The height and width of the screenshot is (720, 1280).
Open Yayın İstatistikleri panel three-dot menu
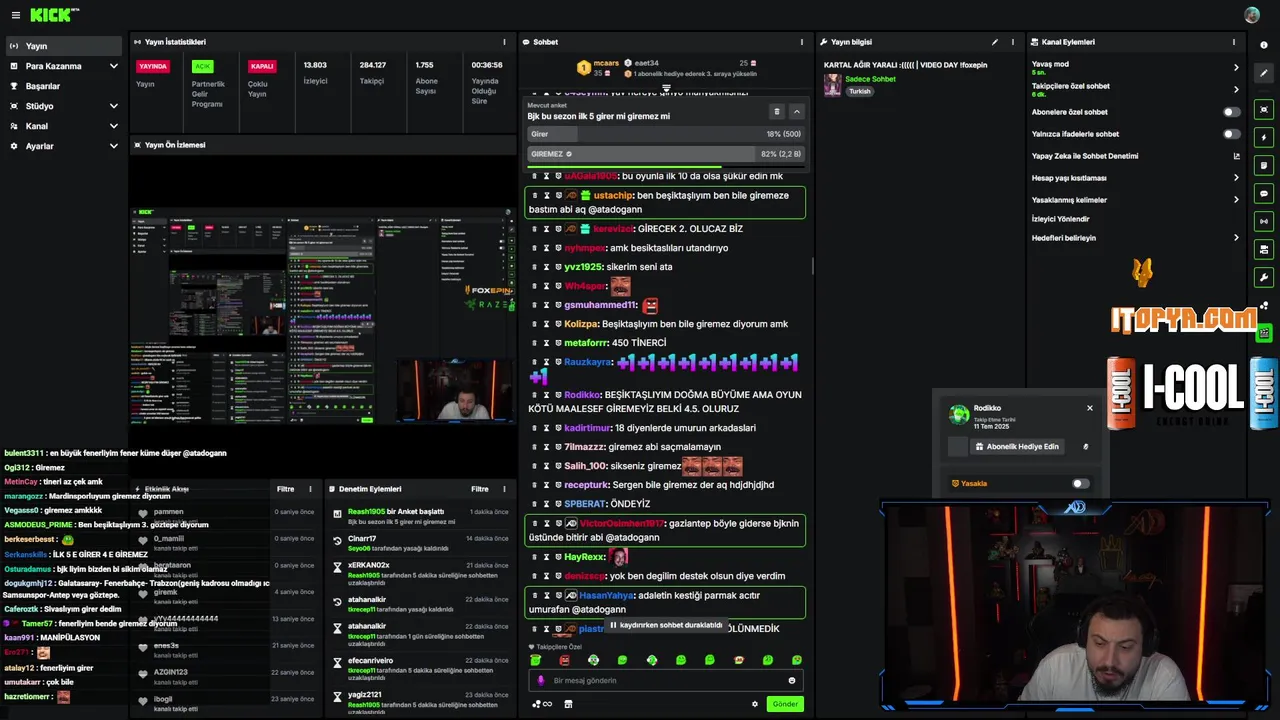pos(504,42)
